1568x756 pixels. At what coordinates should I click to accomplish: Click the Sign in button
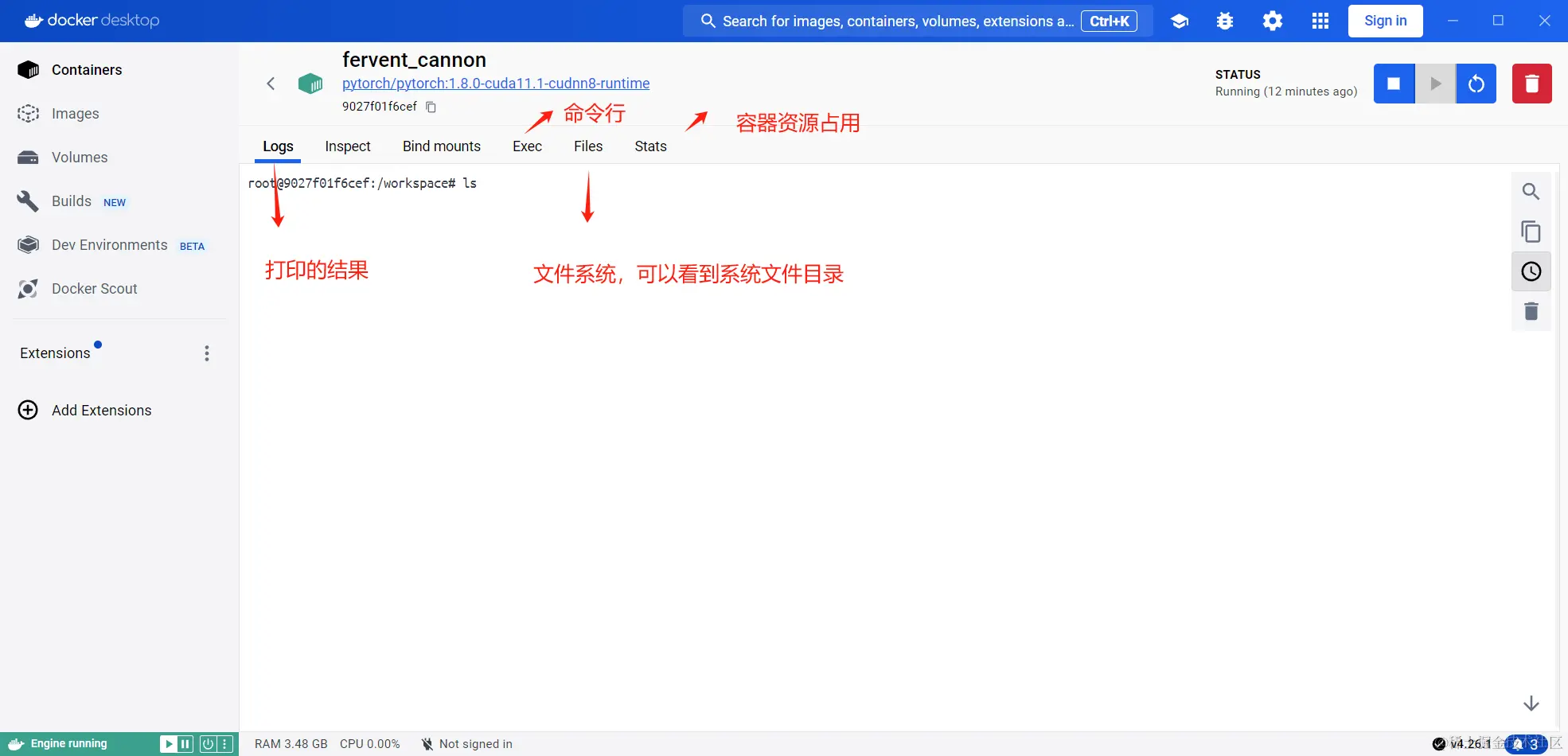point(1385,21)
